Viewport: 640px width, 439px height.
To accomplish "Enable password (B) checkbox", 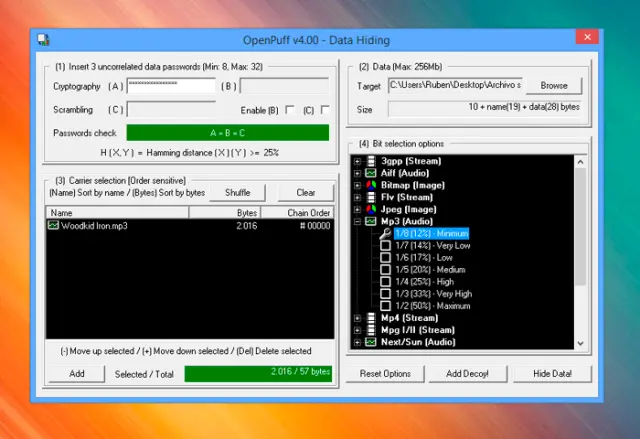I will click(x=289, y=110).
